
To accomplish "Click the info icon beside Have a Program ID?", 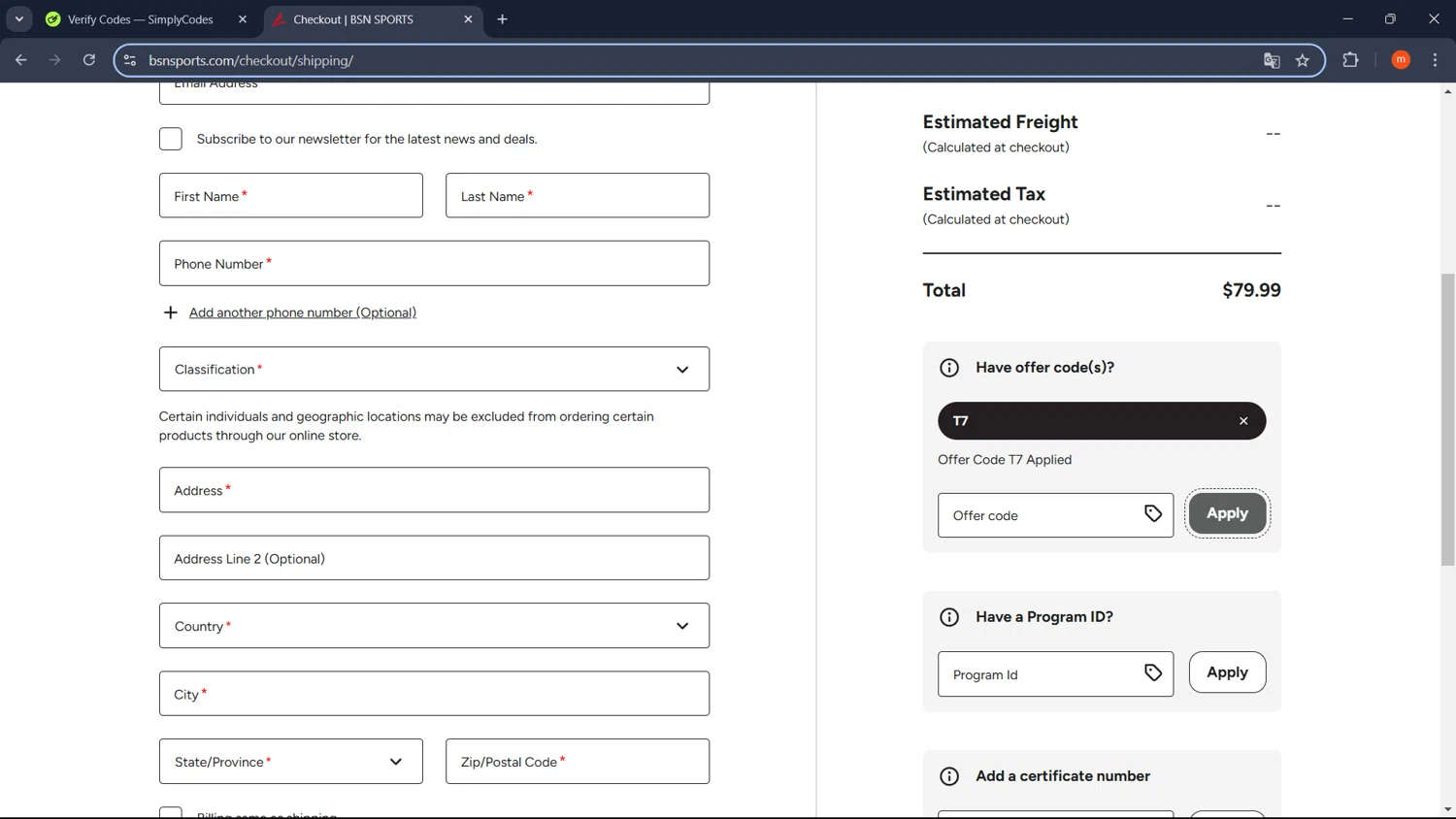I will click(948, 617).
